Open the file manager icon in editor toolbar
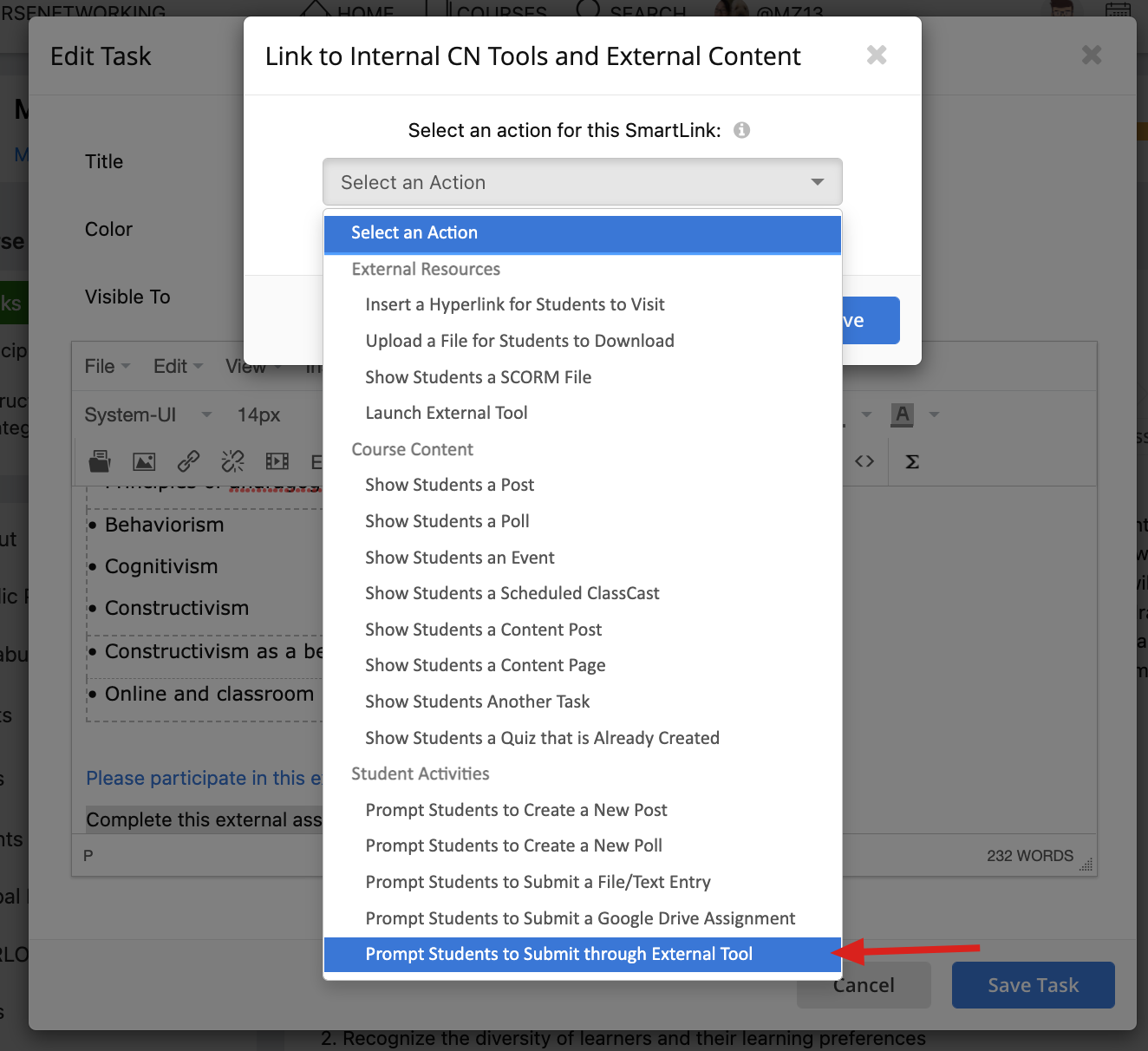This screenshot has width=1148, height=1051. tap(100, 461)
